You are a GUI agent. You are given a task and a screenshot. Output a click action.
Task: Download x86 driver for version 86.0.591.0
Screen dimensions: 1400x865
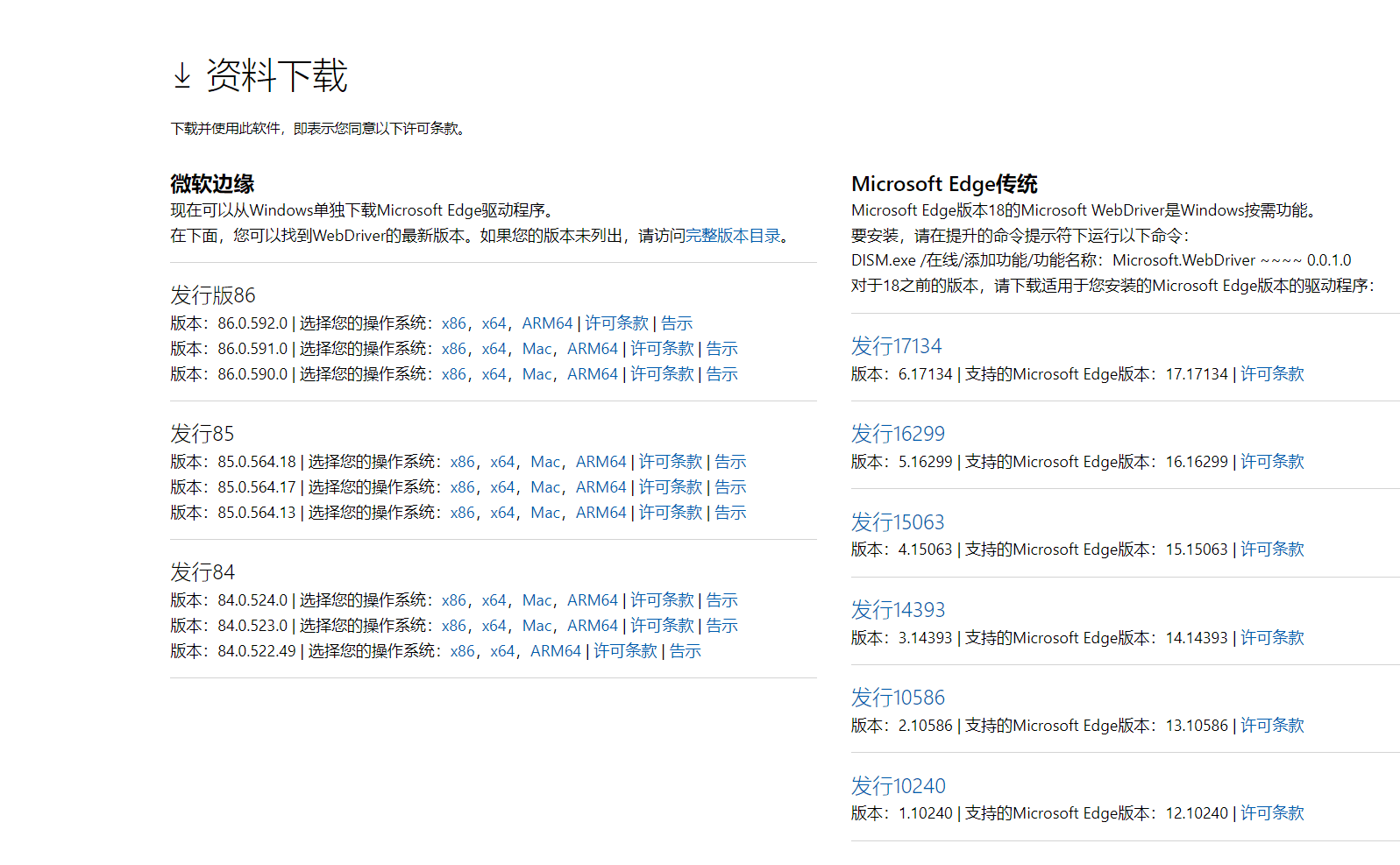(454, 349)
